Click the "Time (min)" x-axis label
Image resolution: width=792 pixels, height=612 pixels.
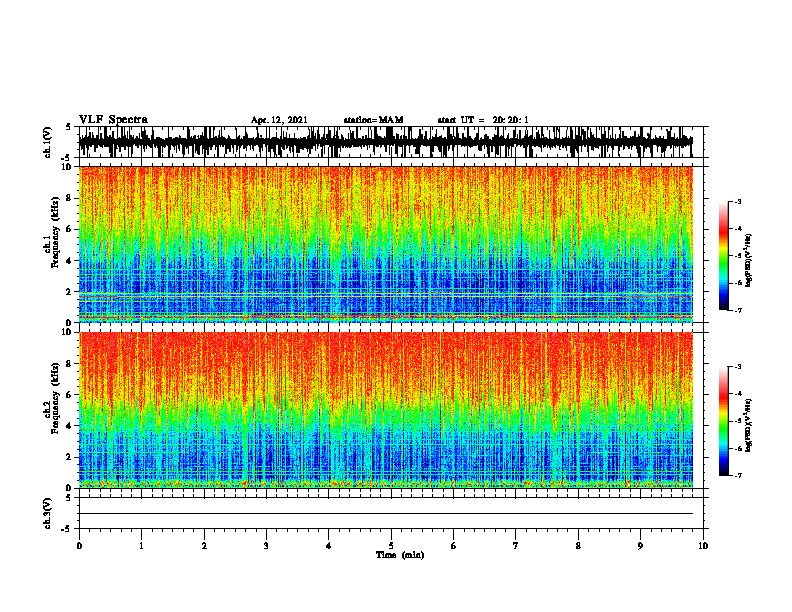[400, 555]
